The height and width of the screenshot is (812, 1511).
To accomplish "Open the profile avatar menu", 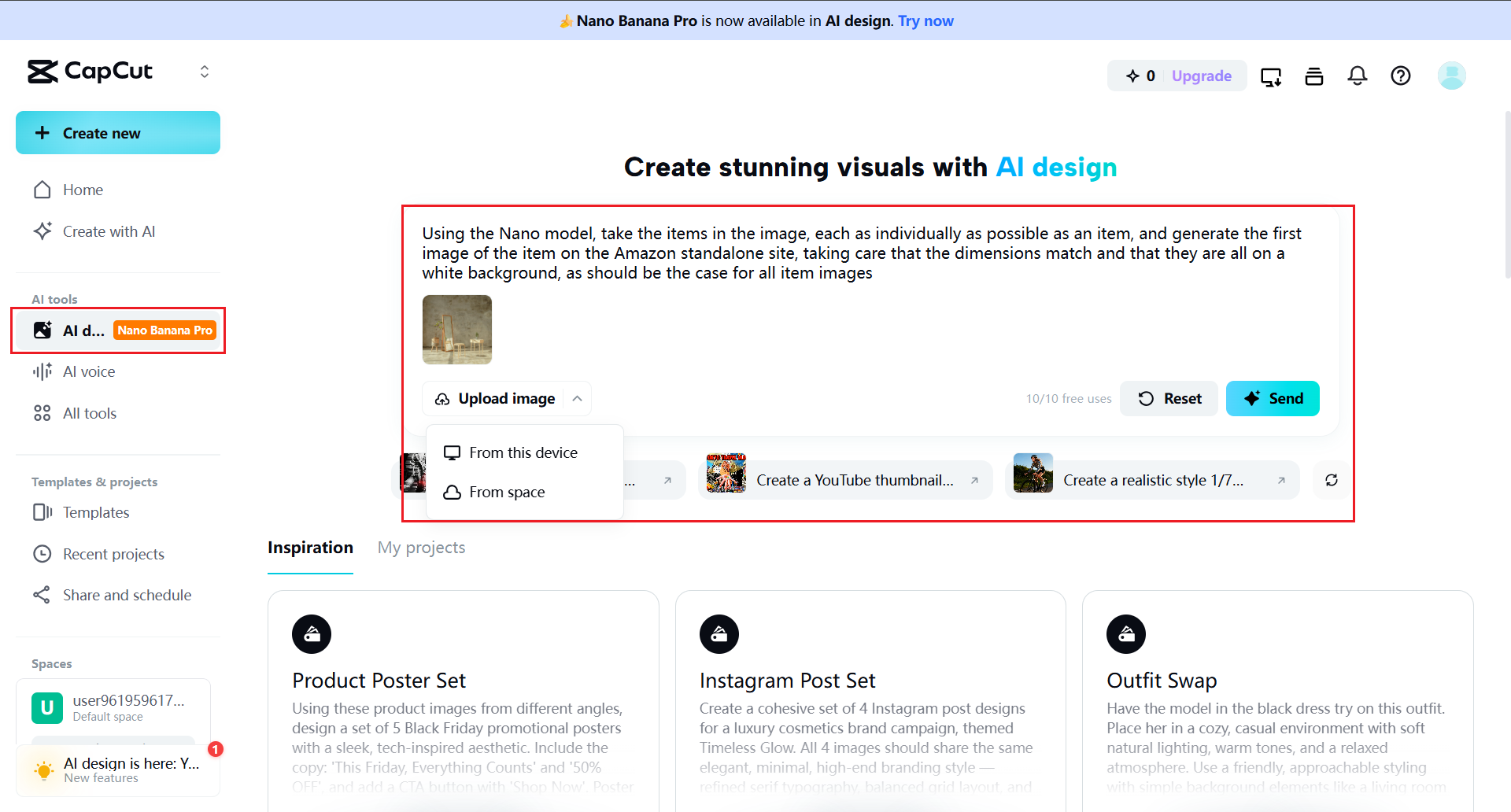I will [1452, 76].
